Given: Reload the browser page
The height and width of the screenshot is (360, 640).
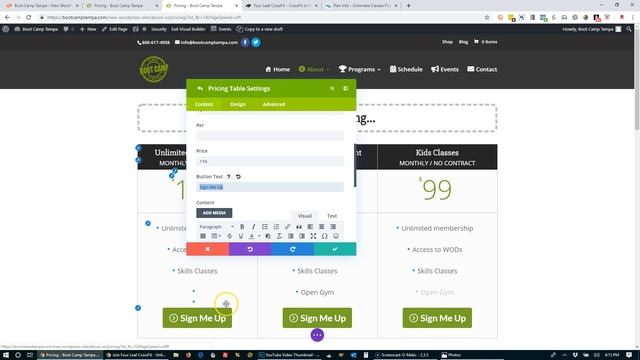Looking at the screenshot, I should [29, 18].
